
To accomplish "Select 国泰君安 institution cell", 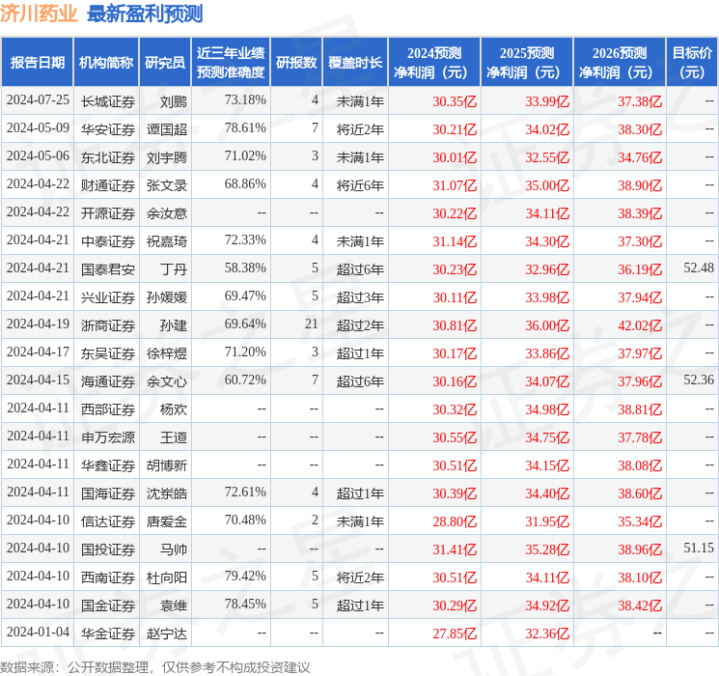I will (108, 269).
